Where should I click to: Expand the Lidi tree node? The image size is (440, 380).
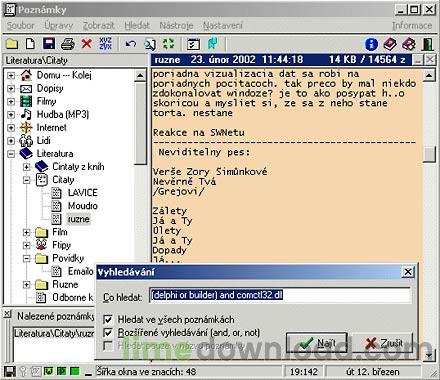[11, 141]
